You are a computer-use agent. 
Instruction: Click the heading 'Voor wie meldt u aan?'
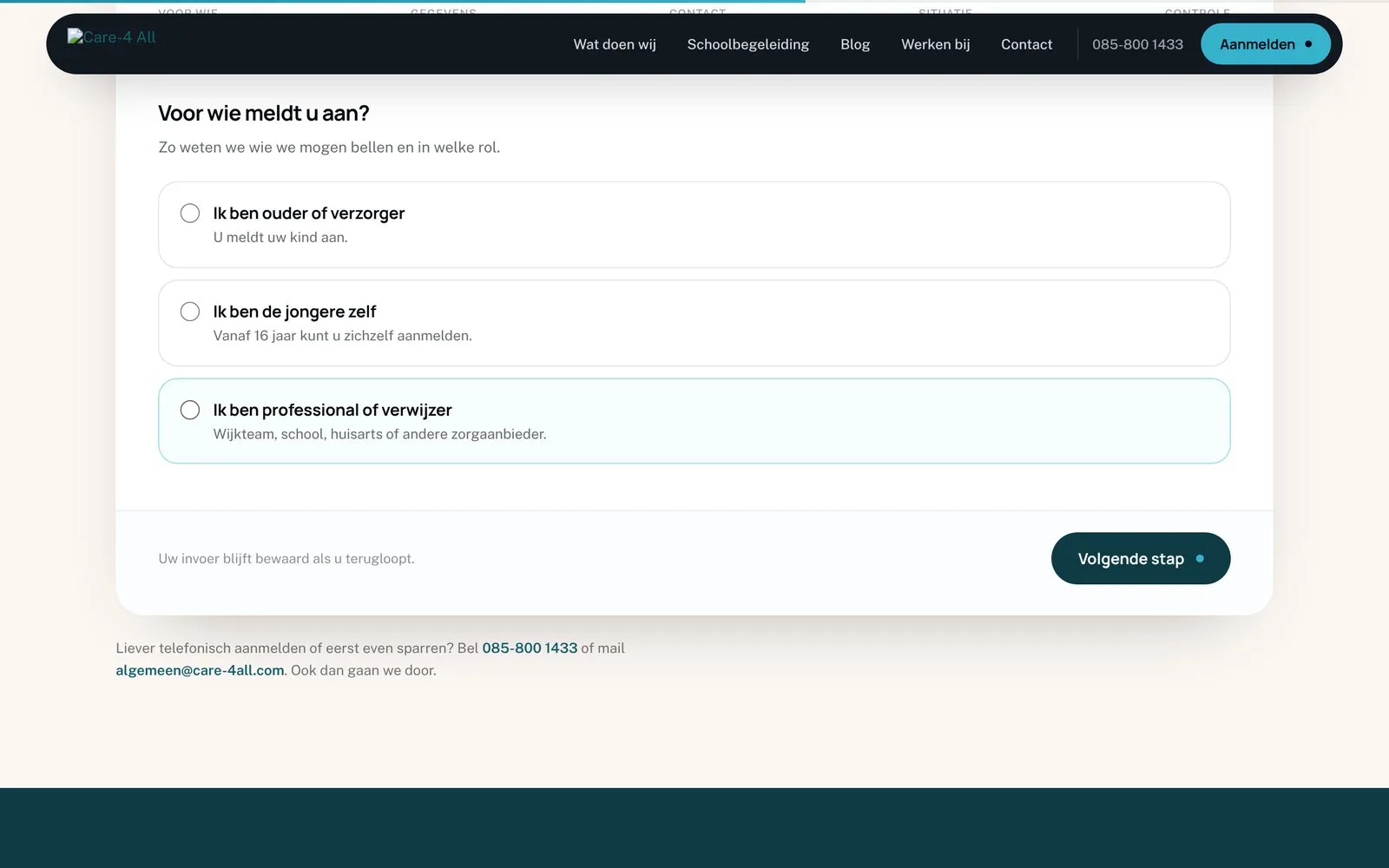coord(264,114)
